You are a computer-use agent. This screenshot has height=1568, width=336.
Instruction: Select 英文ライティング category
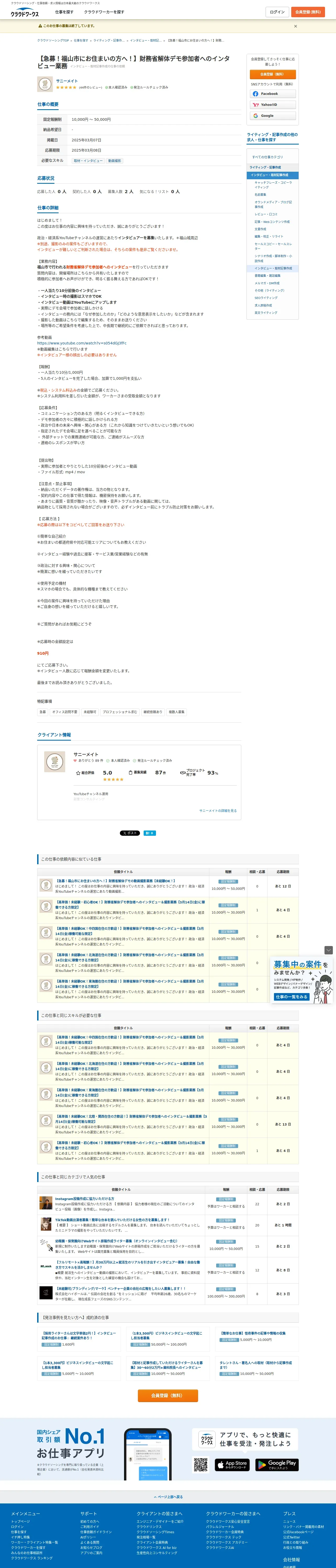(266, 312)
